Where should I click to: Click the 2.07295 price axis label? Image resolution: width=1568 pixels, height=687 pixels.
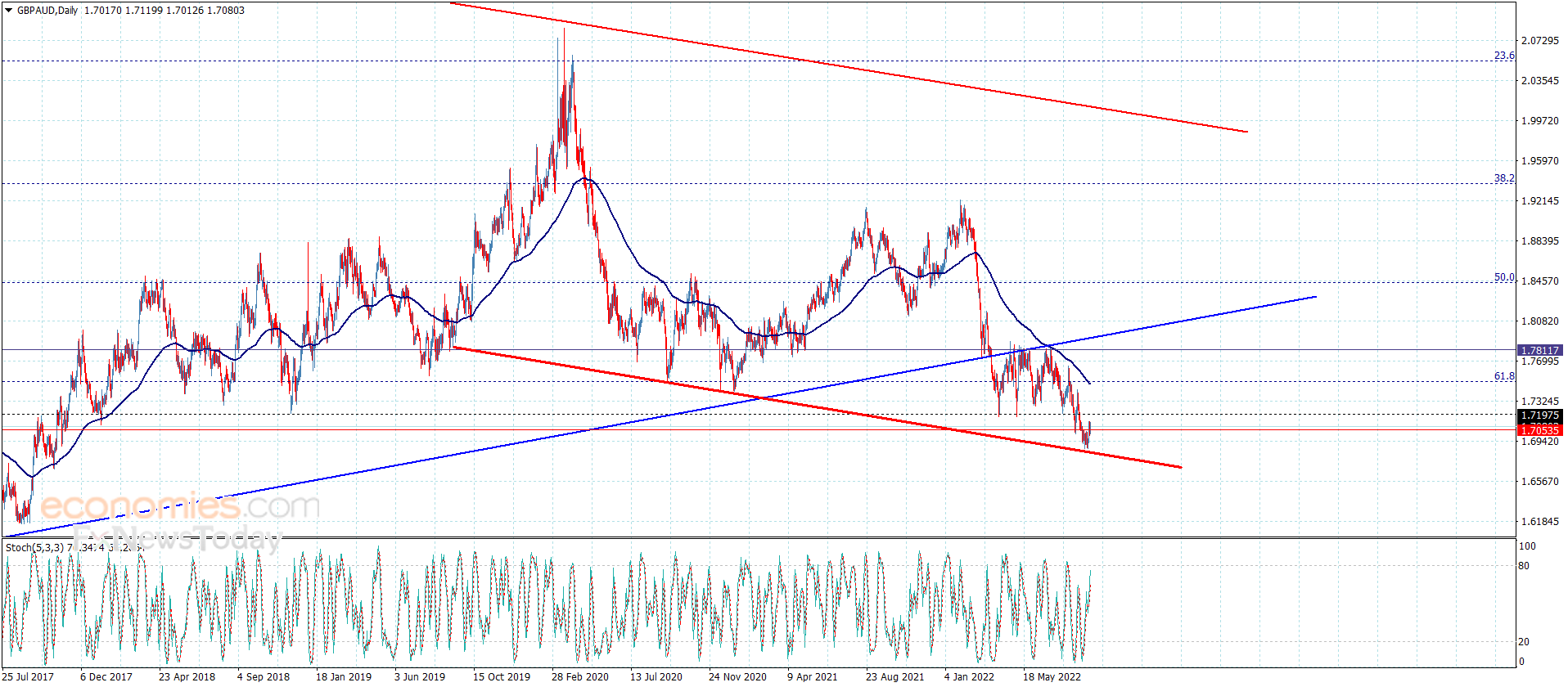[x=1539, y=40]
